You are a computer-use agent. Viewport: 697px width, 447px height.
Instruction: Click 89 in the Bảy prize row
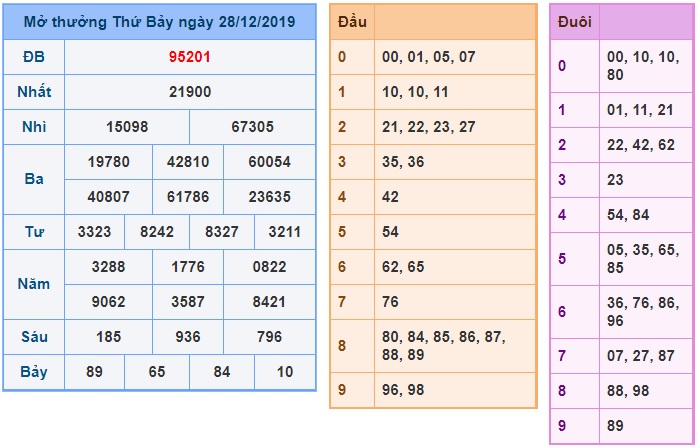(x=94, y=372)
